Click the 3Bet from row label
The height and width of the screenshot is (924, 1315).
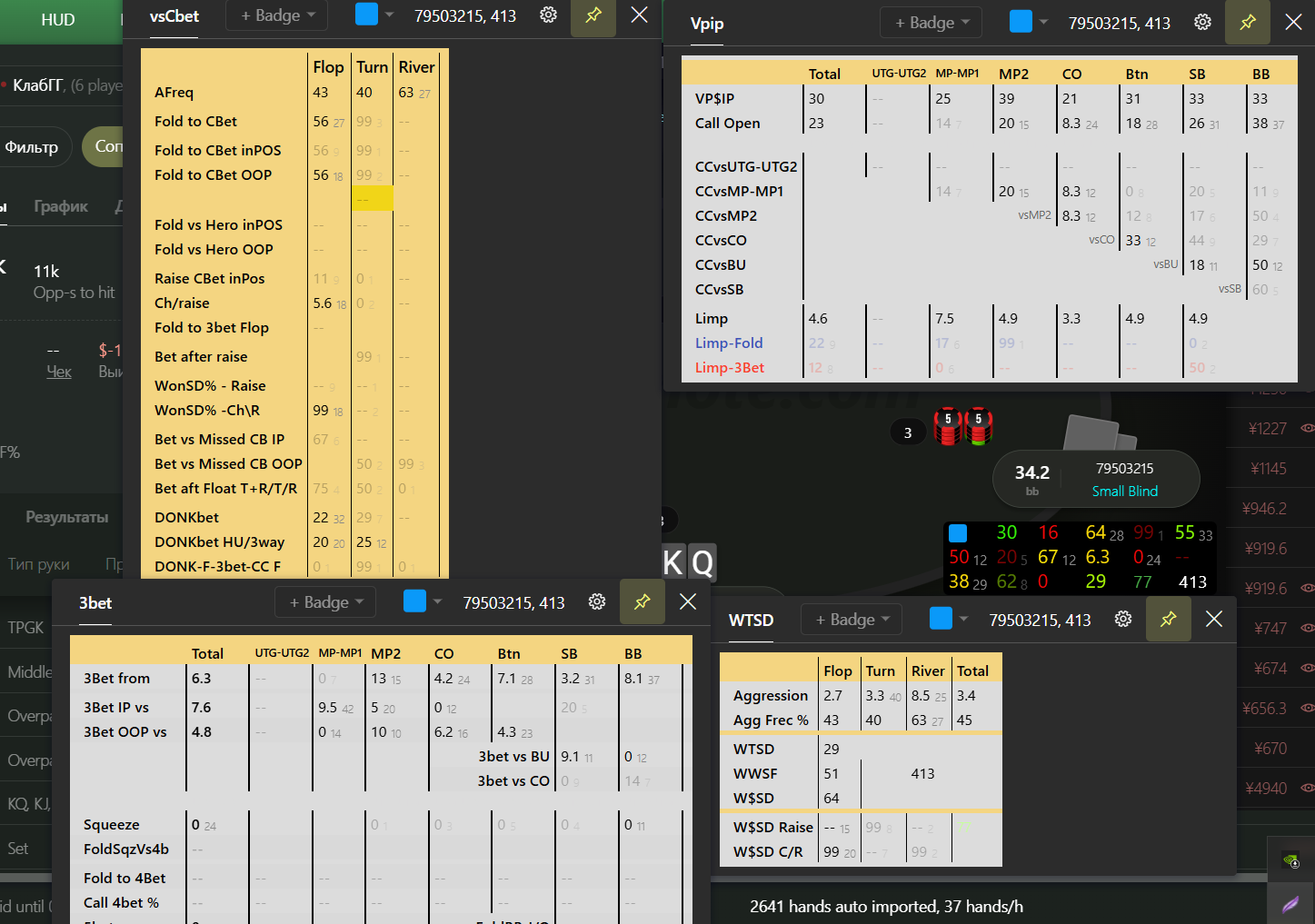tap(116, 678)
